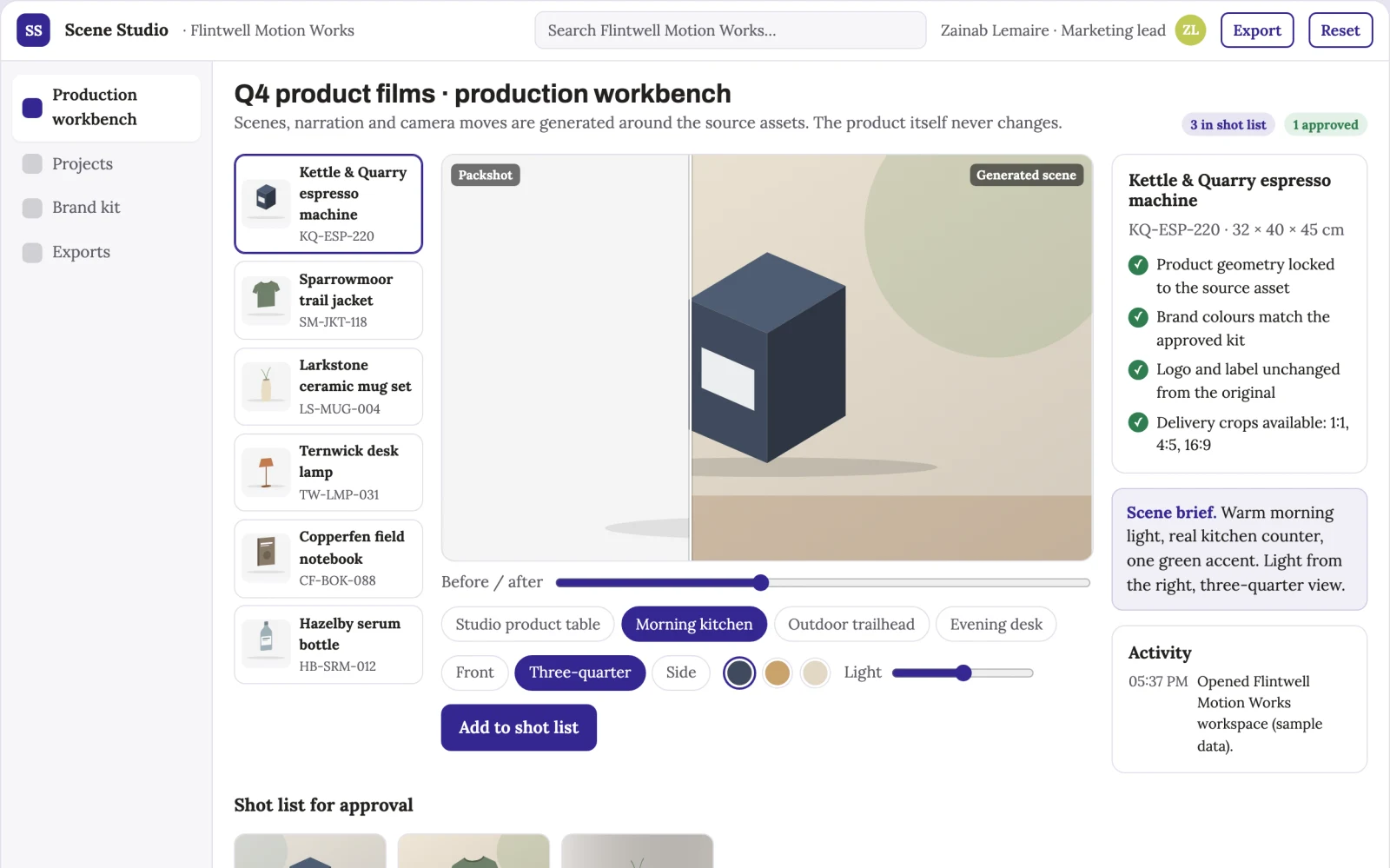1390x868 pixels.
Task: Click the Delivery crops available check icon
Action: click(1138, 422)
